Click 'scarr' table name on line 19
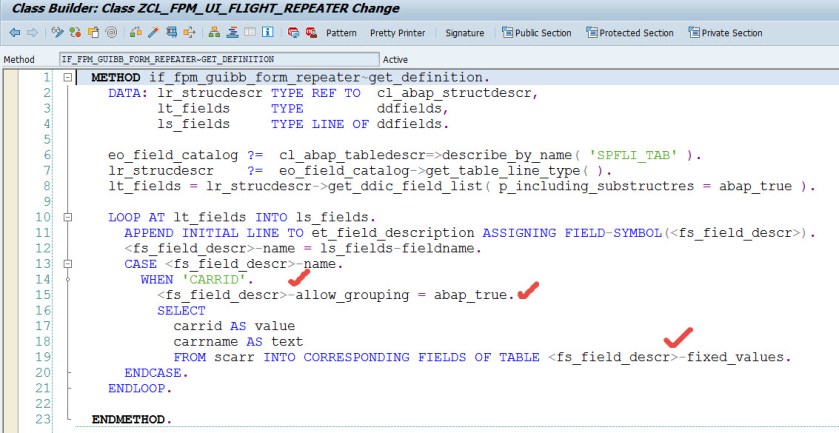 (234, 357)
